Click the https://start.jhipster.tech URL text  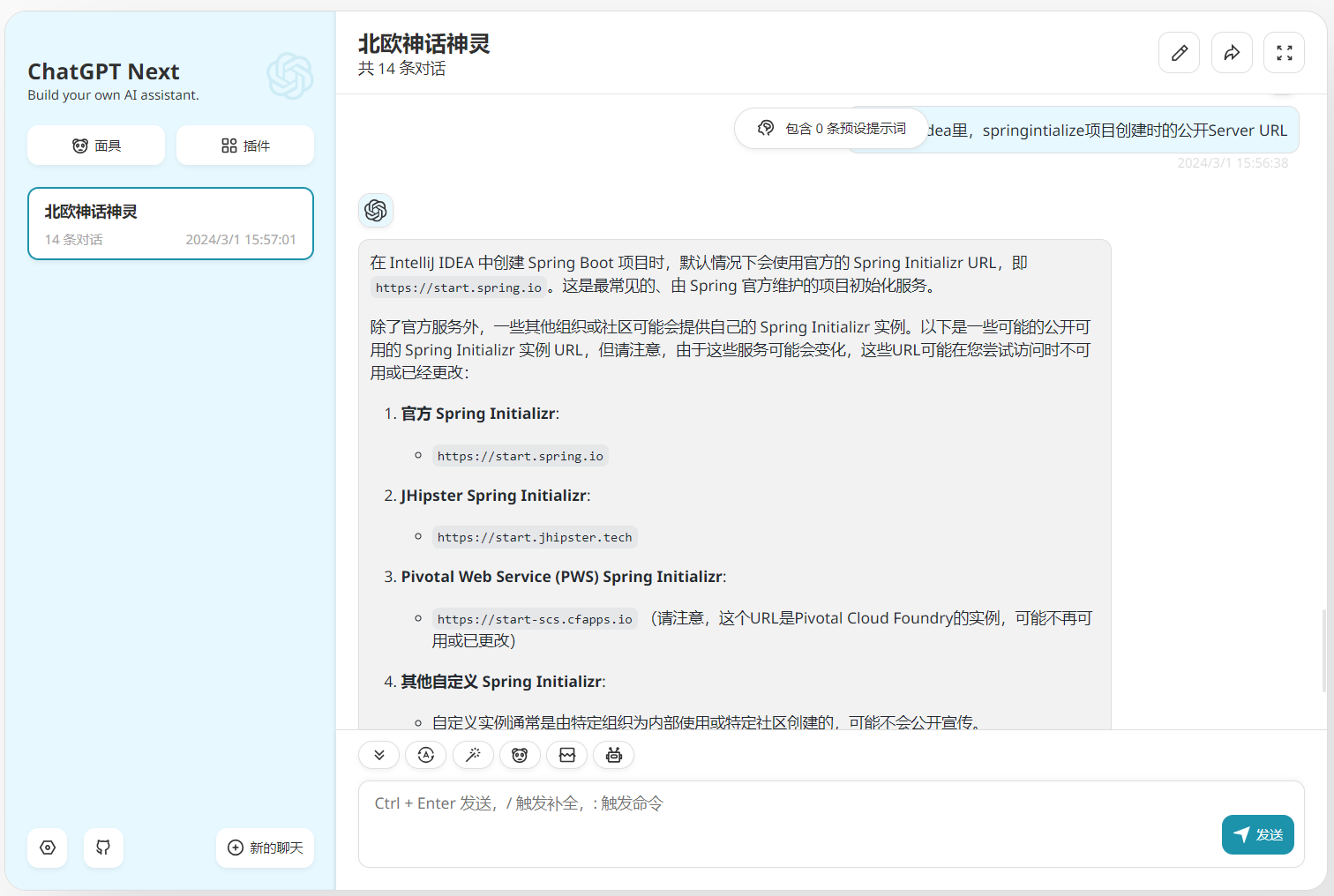click(535, 537)
